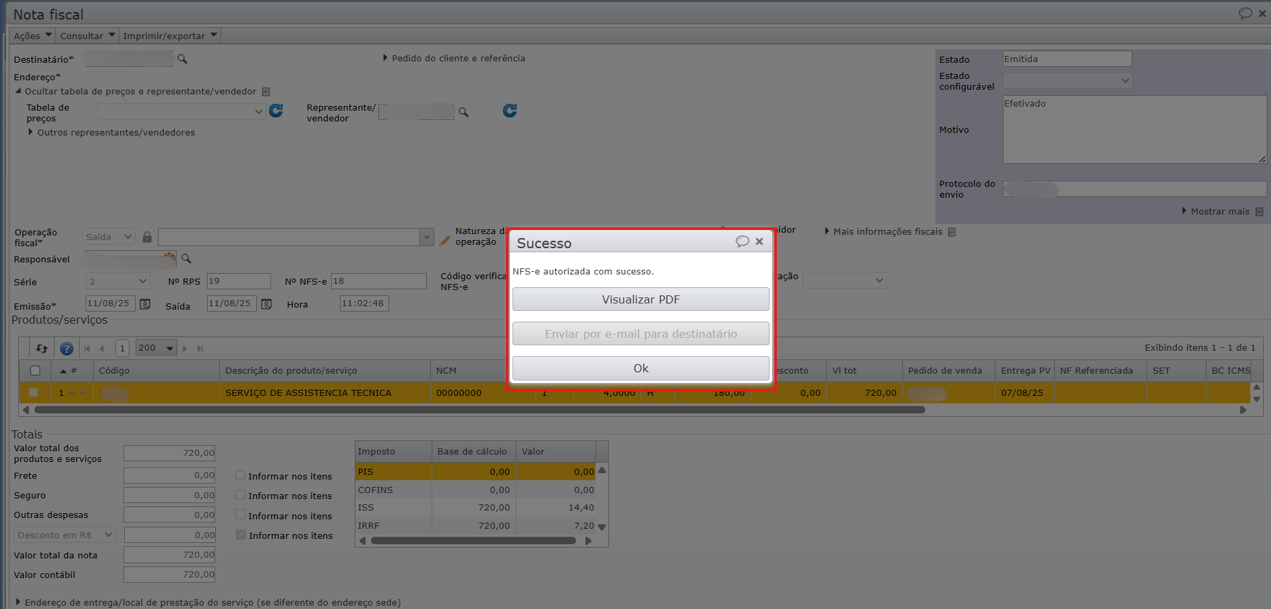
Task: Sort items by Código column
Action: point(157,371)
